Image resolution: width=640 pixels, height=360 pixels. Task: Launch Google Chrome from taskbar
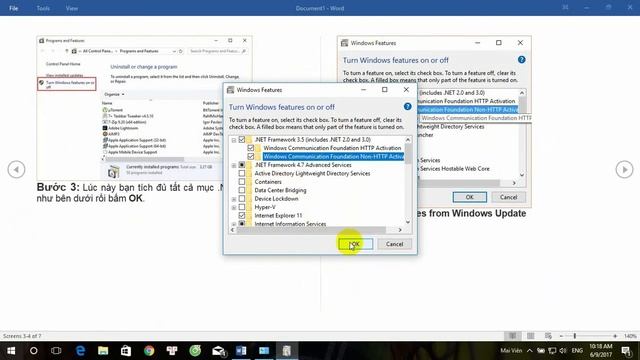point(149,351)
